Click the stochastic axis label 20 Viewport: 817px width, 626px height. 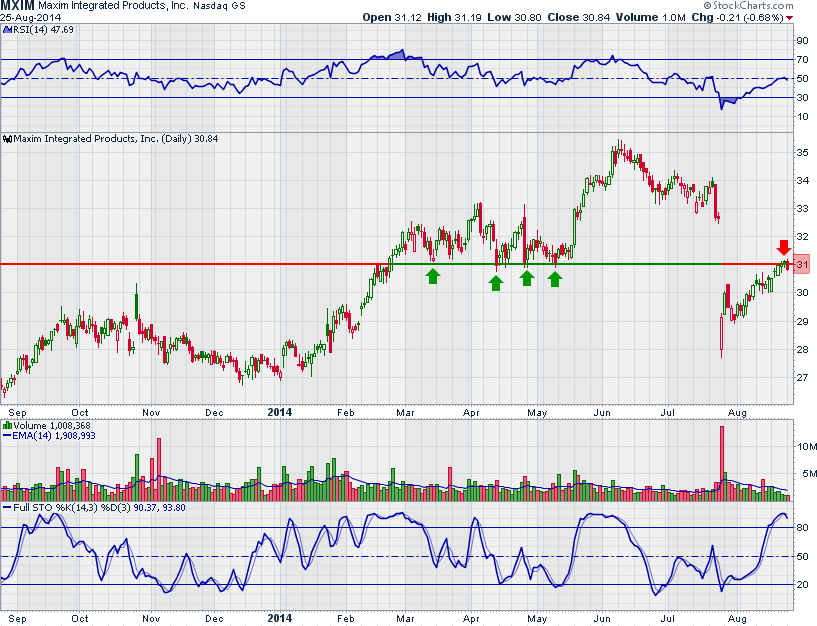802,584
